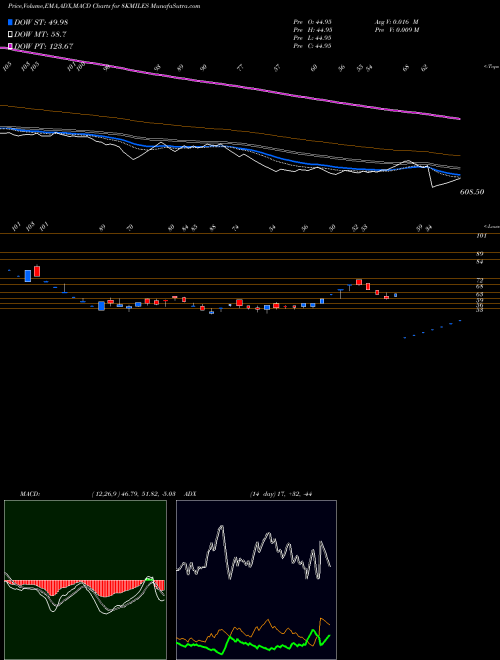Select the 'DOW PT: 123.67' legend text

point(44,46)
